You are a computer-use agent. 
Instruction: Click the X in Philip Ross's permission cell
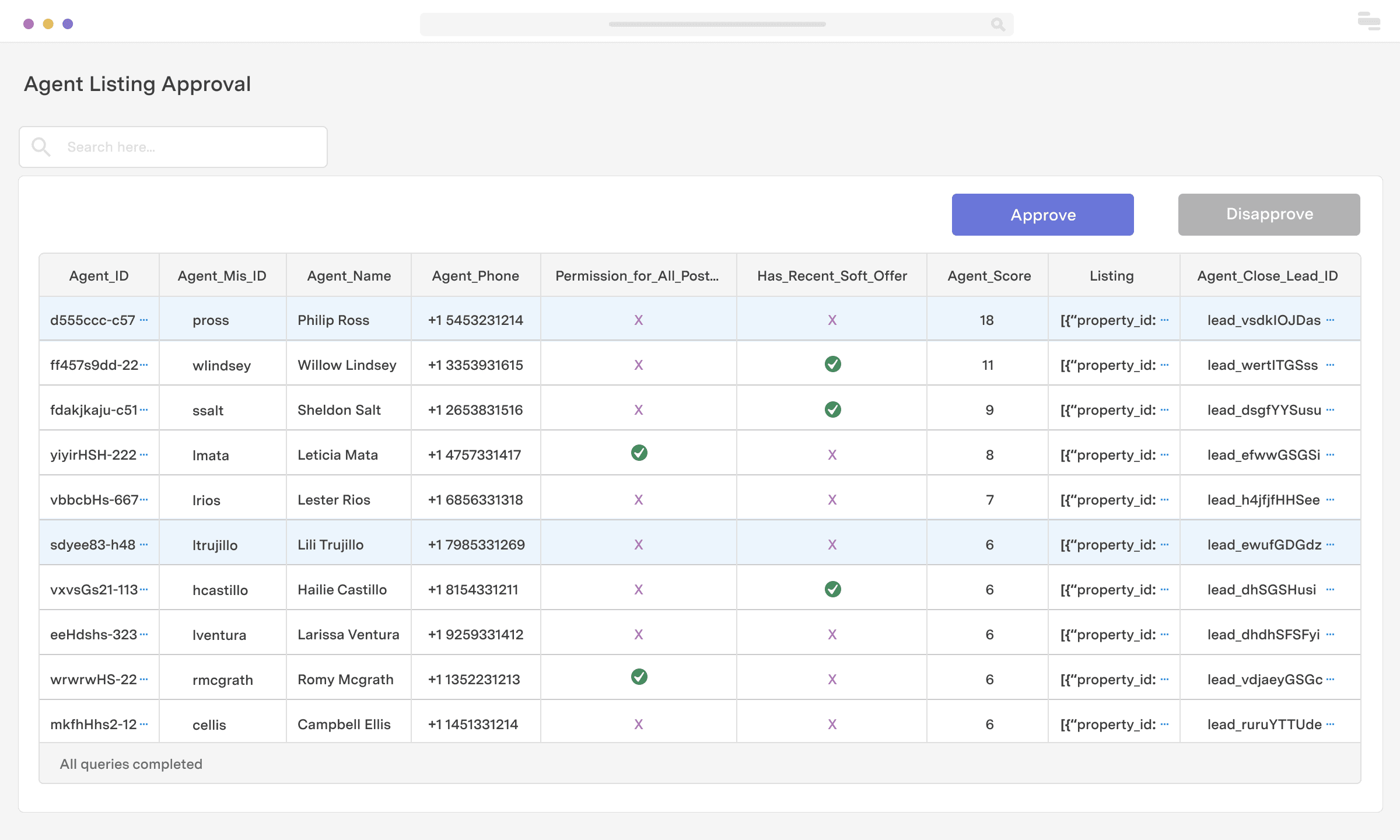[639, 320]
